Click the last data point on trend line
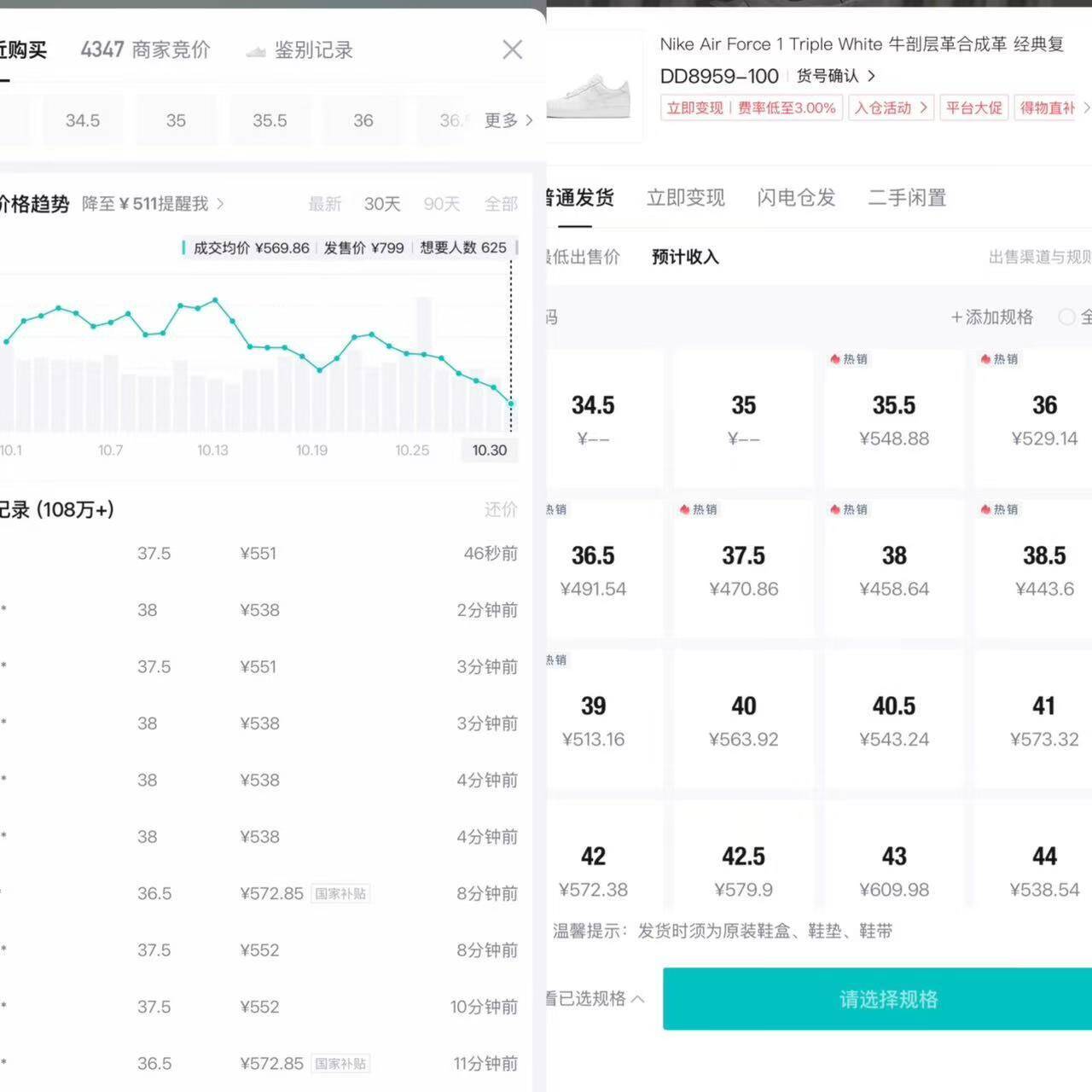This screenshot has width=1092, height=1092. 511,404
